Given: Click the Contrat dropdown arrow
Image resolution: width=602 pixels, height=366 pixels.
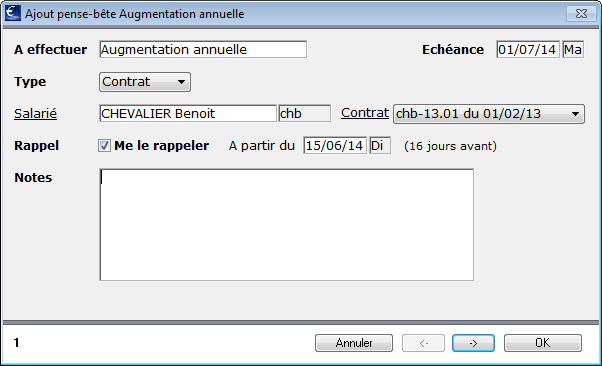Looking at the screenshot, I should [x=575, y=114].
